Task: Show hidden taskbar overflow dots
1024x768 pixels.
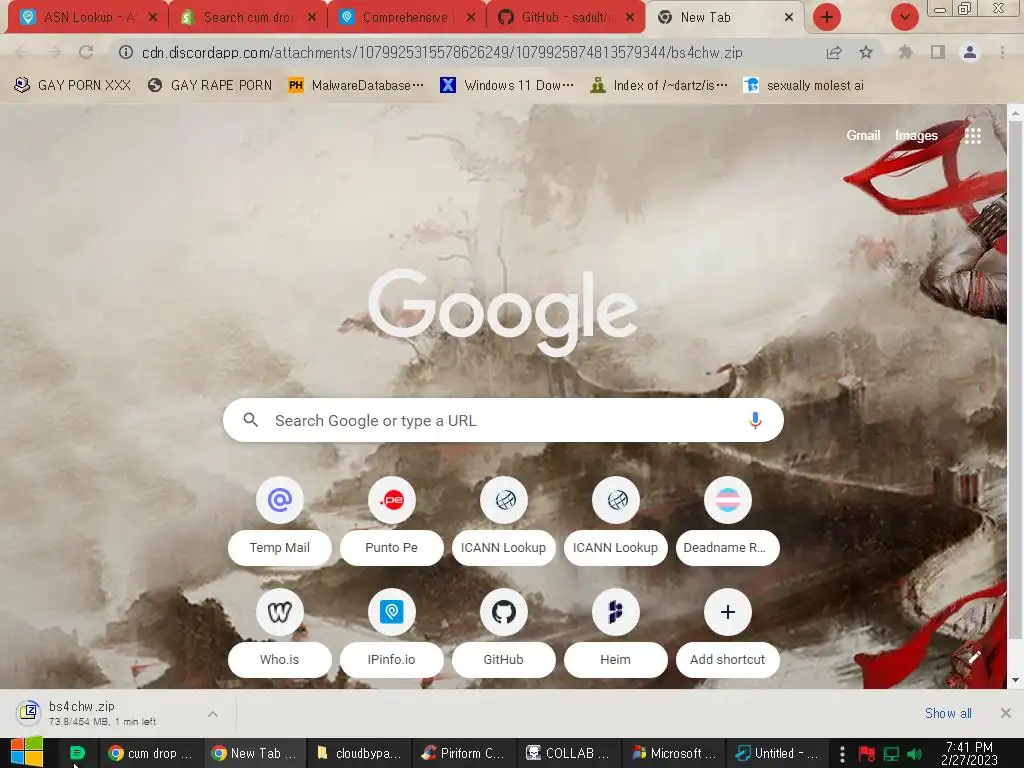Action: point(842,754)
